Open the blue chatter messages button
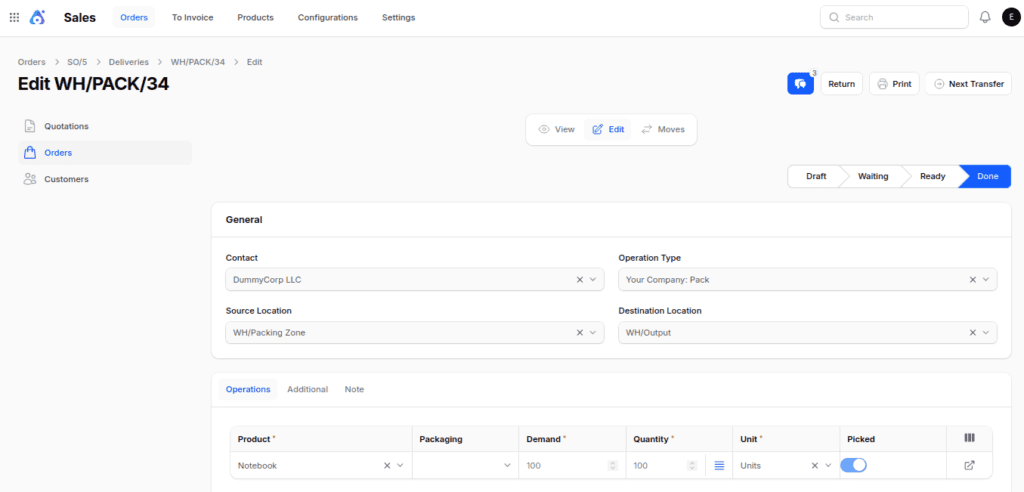The image size is (1024, 492). 800,84
